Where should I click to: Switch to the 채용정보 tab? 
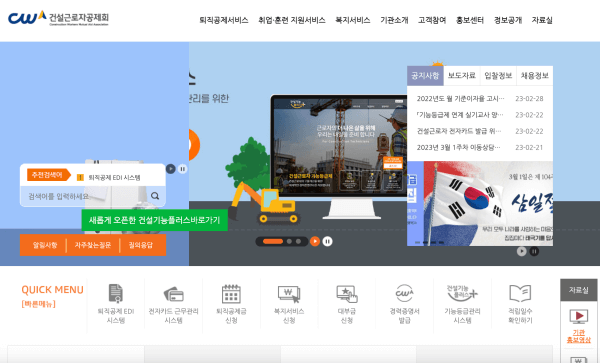535,76
